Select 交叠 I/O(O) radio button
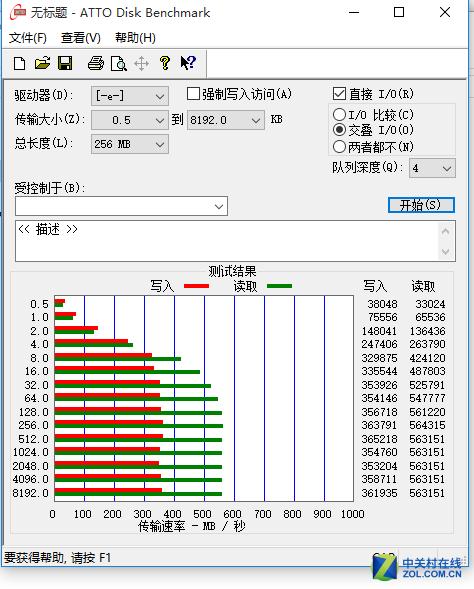The width and height of the screenshot is (474, 589). click(x=339, y=130)
